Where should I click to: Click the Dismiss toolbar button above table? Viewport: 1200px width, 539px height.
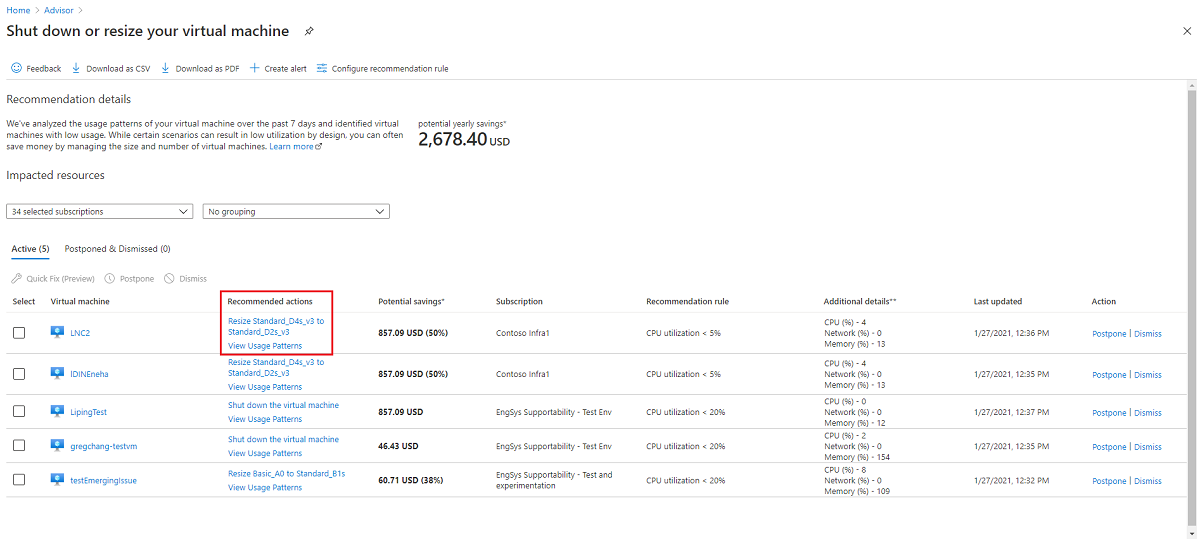click(x=185, y=278)
